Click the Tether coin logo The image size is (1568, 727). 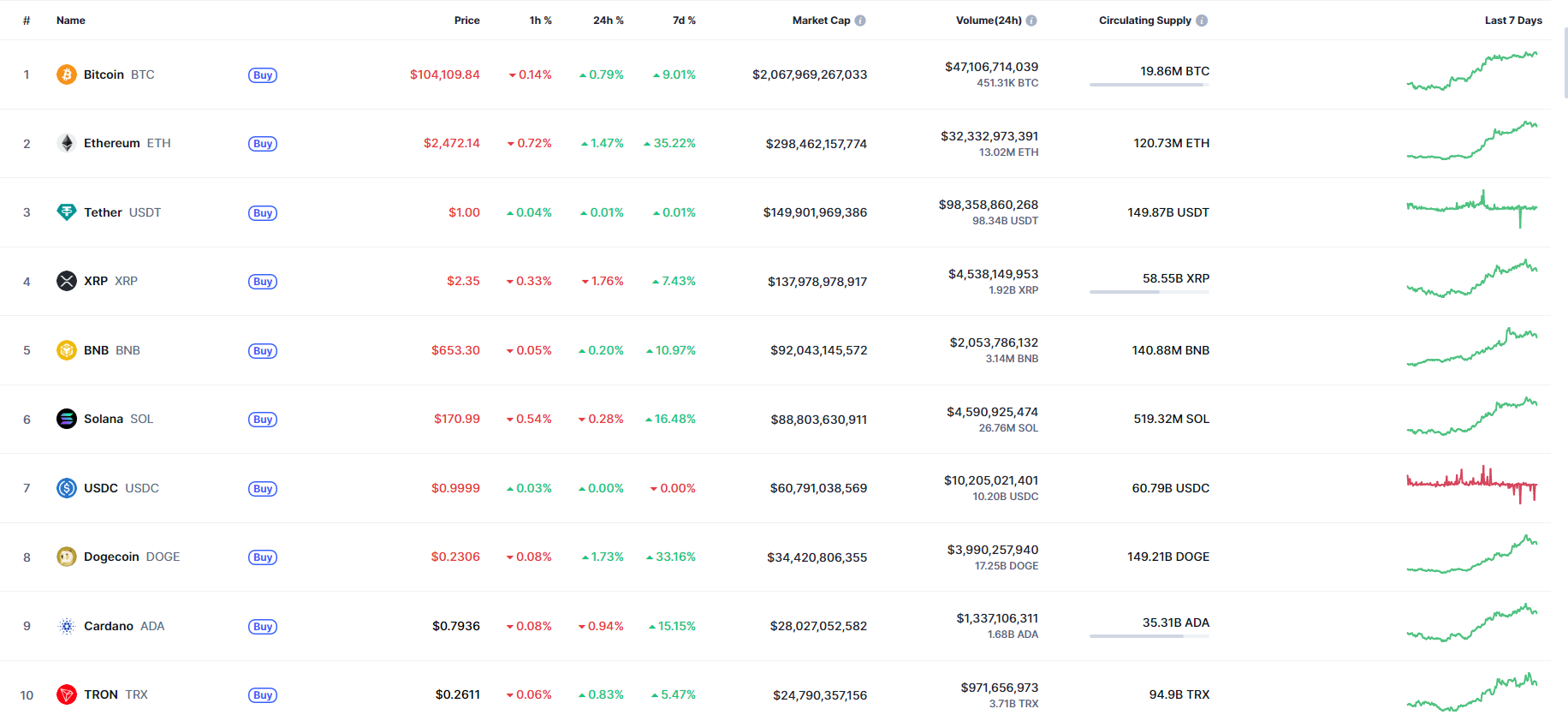coord(67,212)
